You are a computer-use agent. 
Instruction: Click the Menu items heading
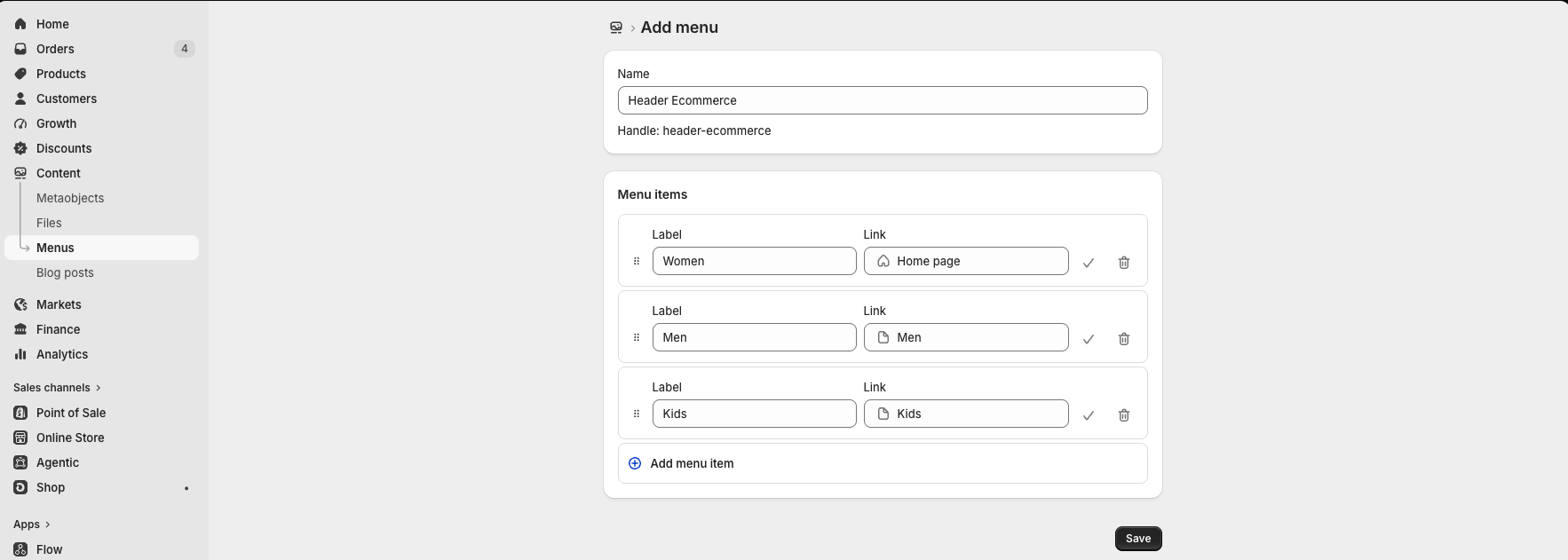(653, 194)
